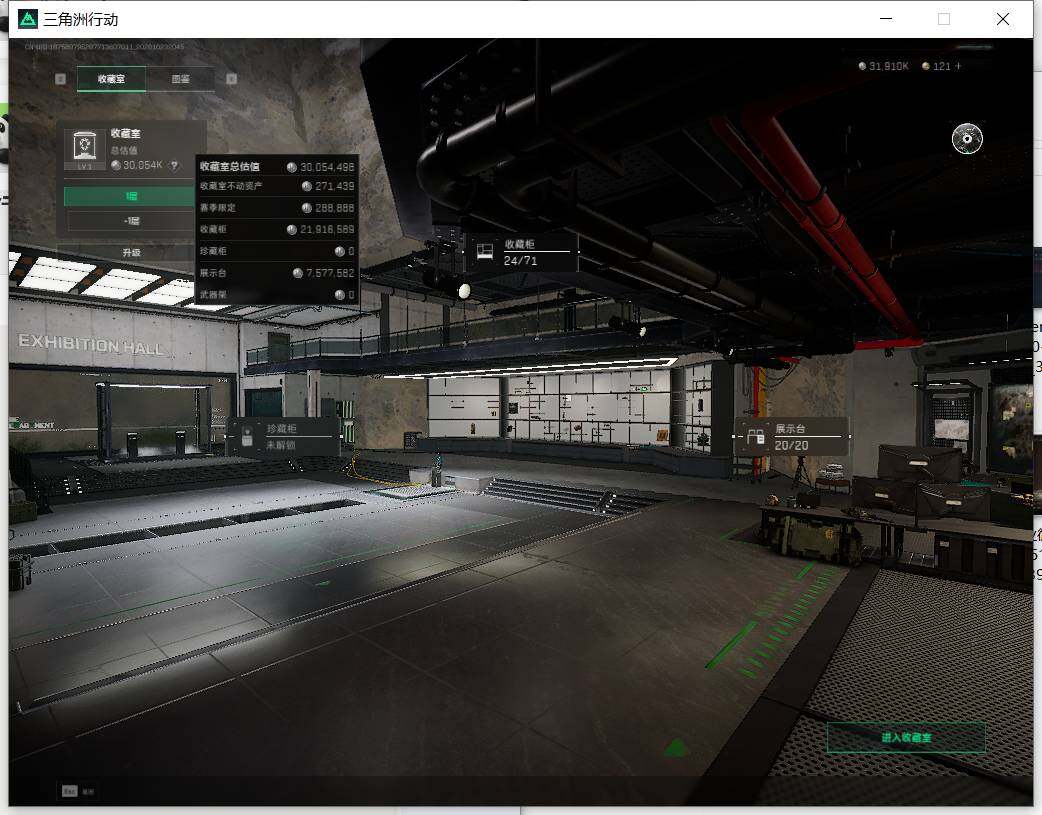
Task: Click the disc icon at top right
Action: (967, 138)
